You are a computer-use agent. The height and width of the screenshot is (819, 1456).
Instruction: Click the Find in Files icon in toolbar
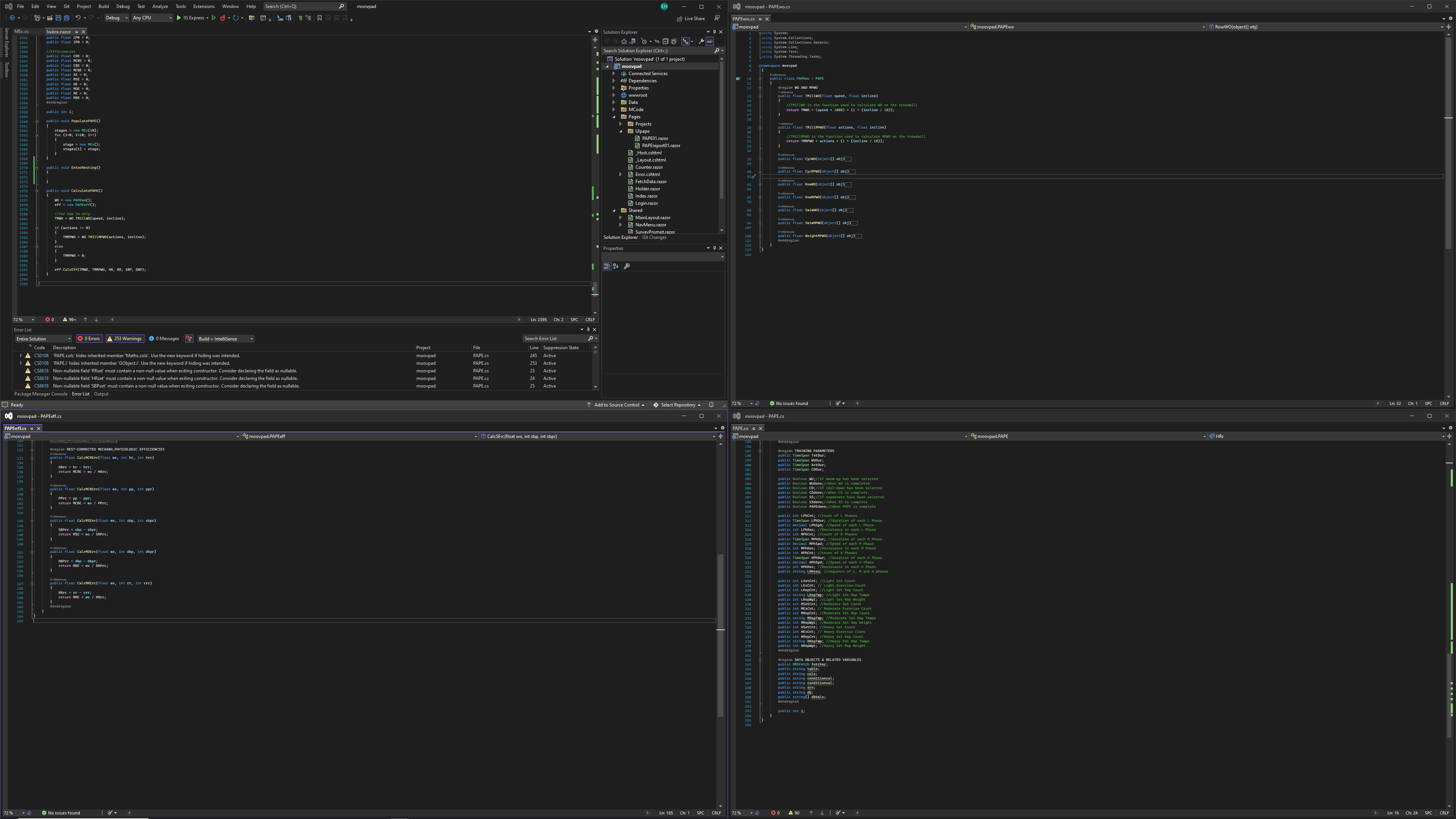click(x=252, y=18)
